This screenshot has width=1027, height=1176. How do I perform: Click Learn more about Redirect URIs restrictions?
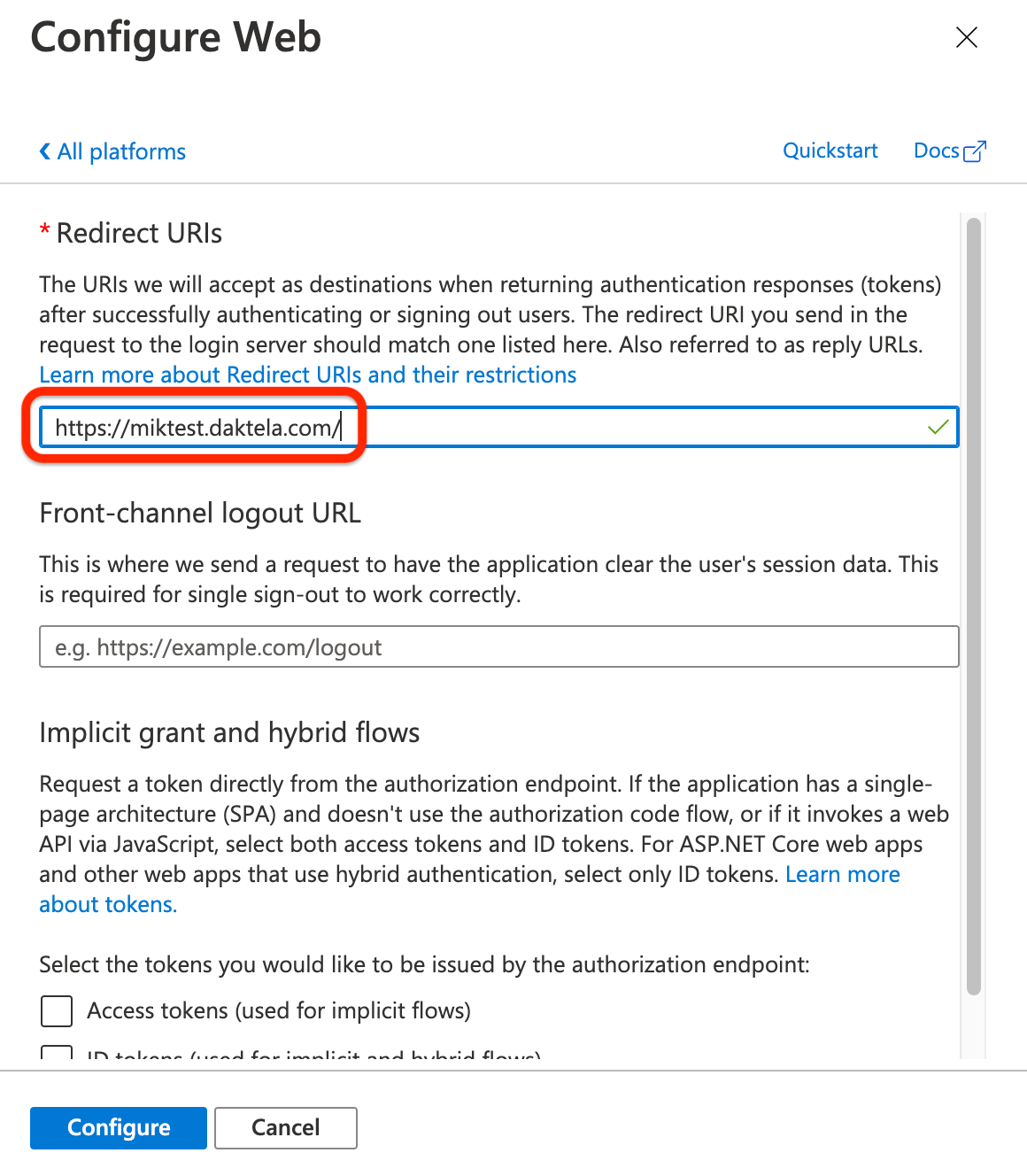[307, 375]
